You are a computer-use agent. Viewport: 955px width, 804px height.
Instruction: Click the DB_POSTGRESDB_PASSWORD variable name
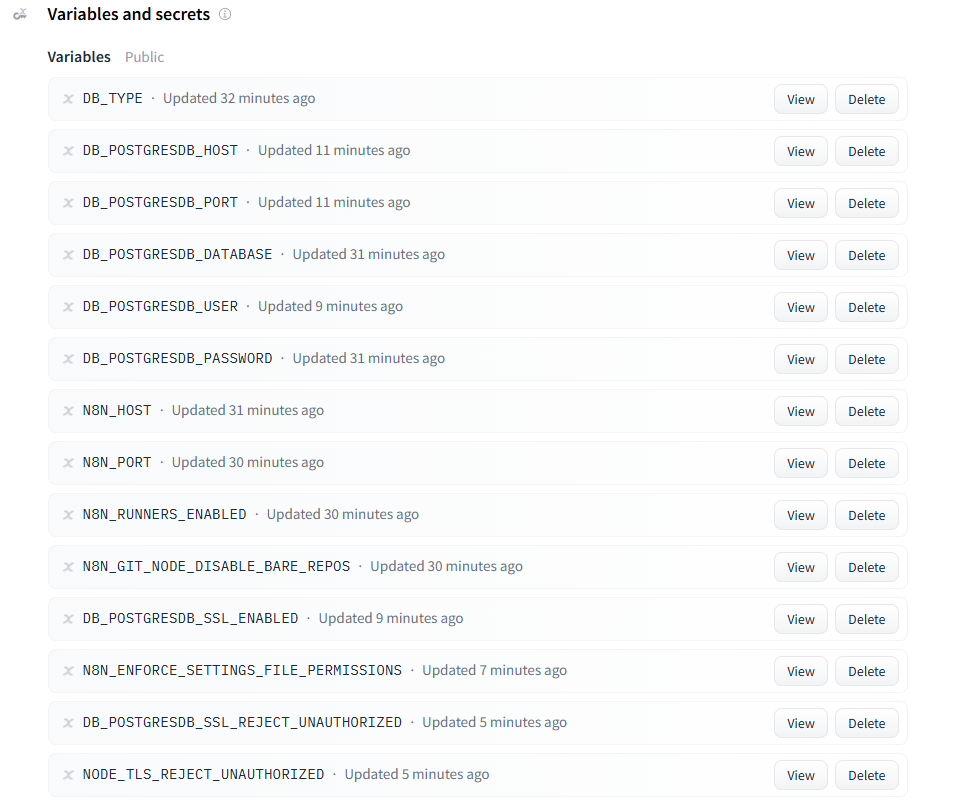[177, 358]
